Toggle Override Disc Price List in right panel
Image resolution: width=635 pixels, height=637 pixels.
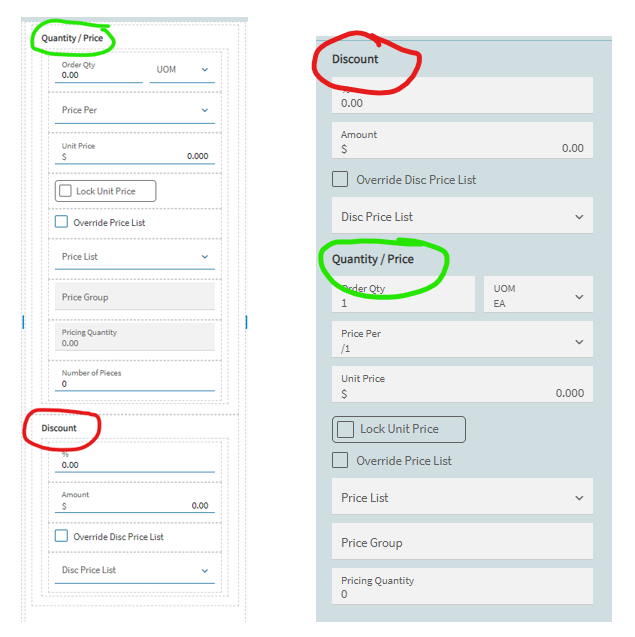pos(340,179)
